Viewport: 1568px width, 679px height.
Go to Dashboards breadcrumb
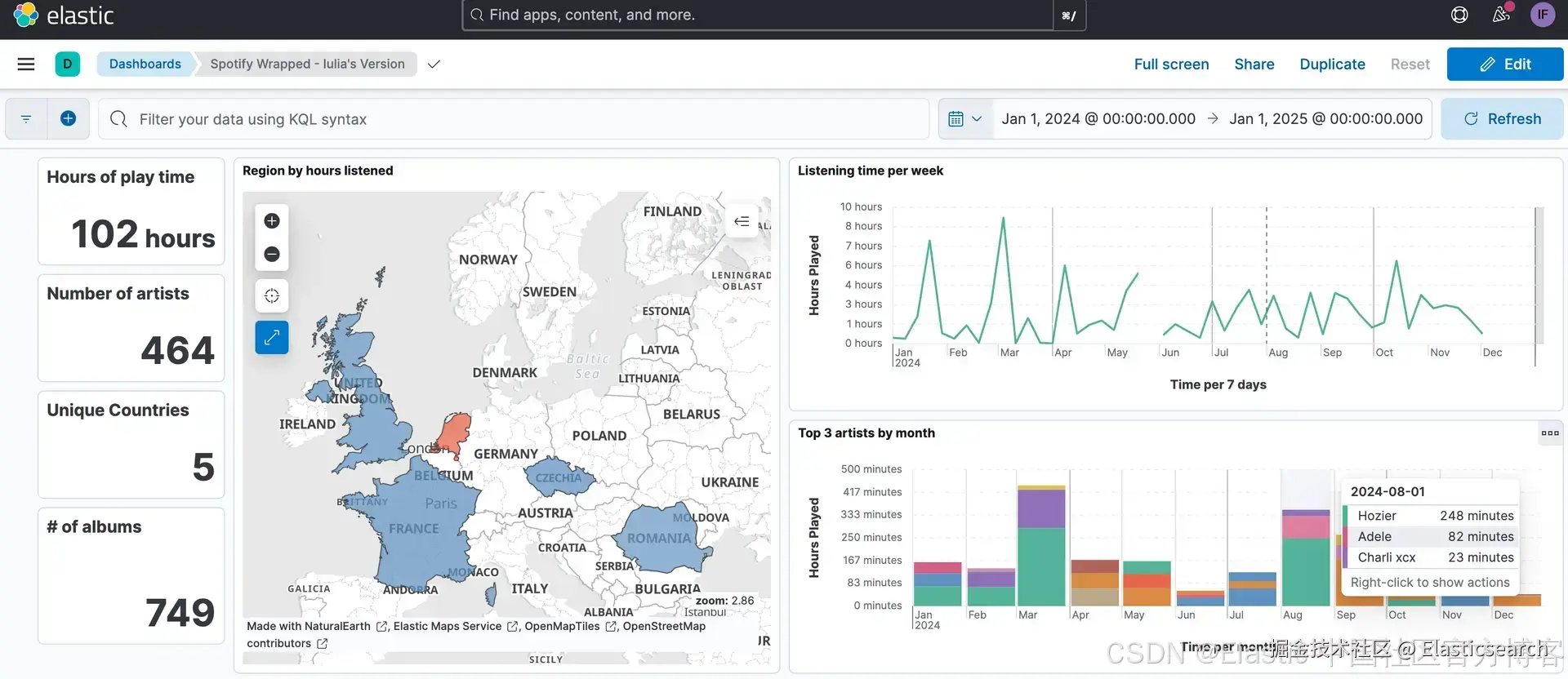tap(145, 64)
